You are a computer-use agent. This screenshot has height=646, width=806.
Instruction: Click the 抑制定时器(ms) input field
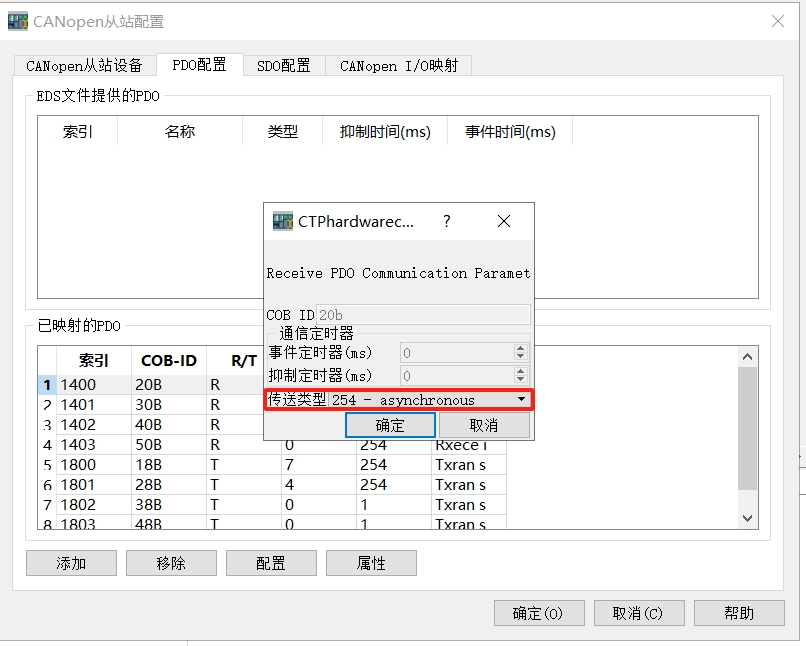click(x=457, y=375)
